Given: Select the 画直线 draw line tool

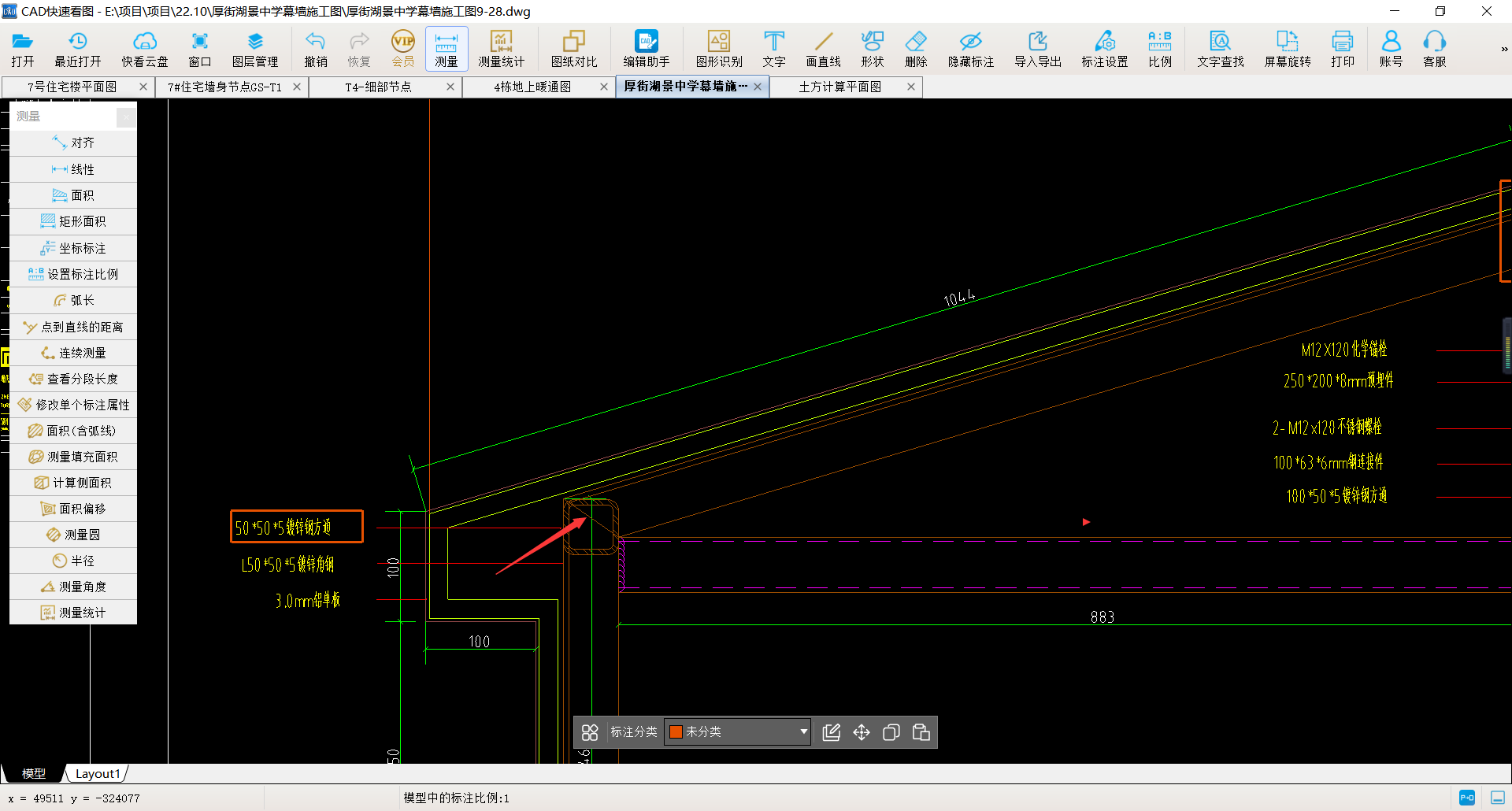Looking at the screenshot, I should tap(823, 49).
